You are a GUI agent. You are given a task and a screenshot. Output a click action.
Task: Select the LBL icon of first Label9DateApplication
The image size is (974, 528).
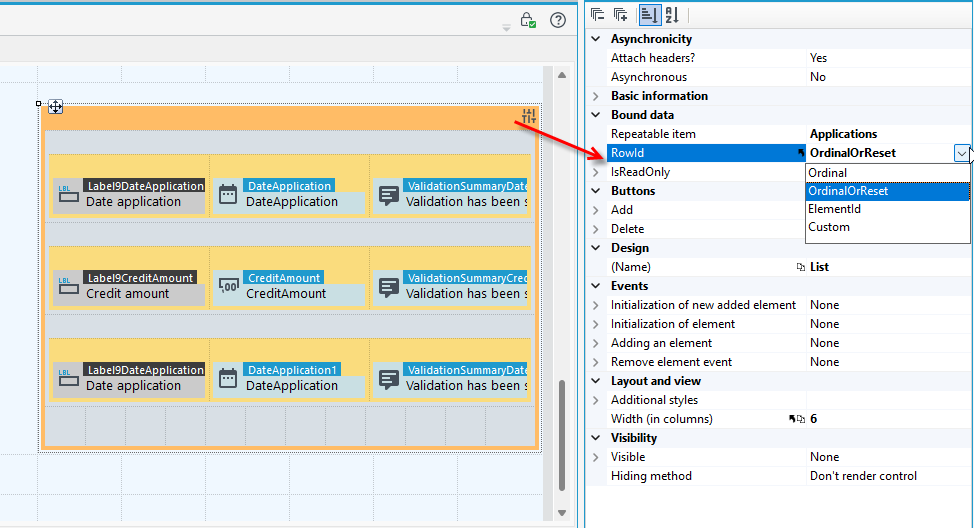click(x=68, y=194)
